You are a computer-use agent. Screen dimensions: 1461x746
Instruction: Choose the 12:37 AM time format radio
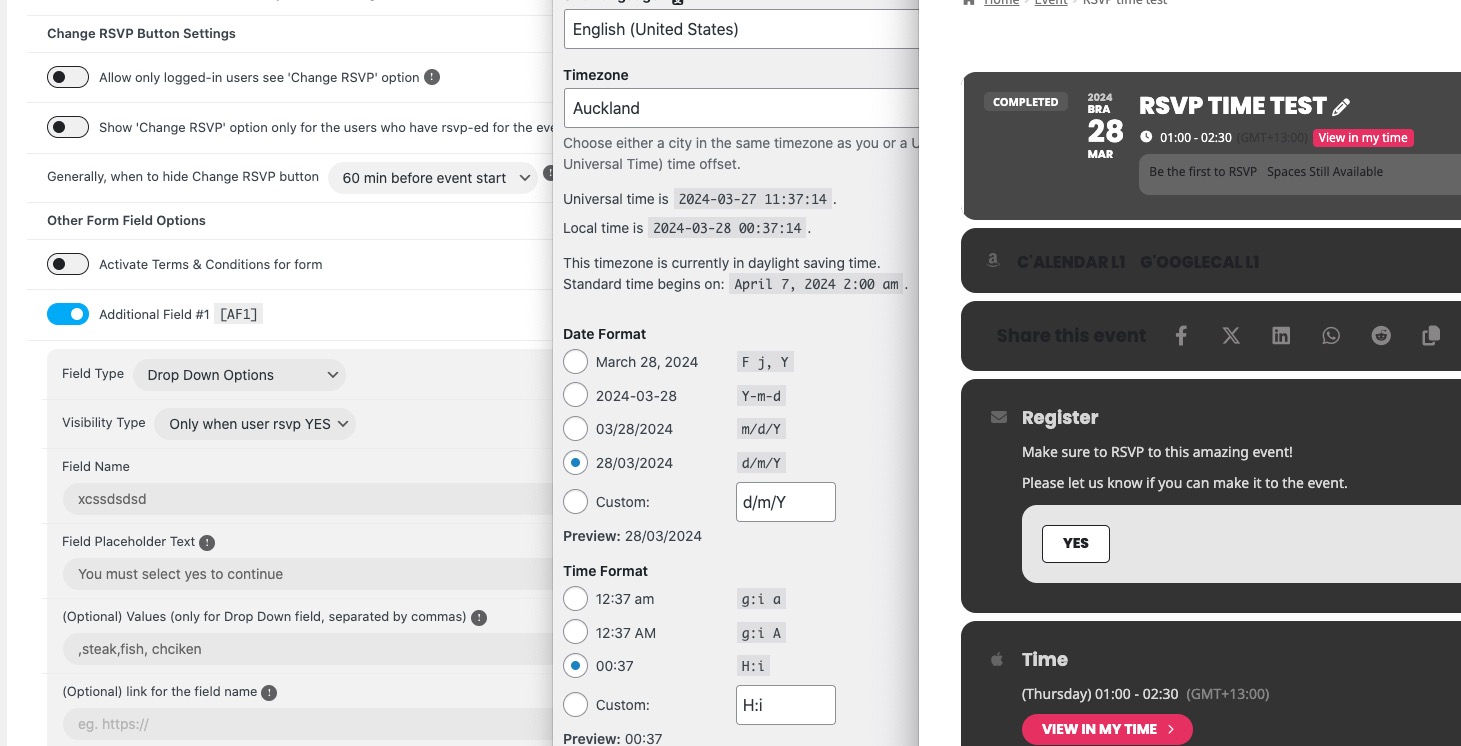click(575, 633)
